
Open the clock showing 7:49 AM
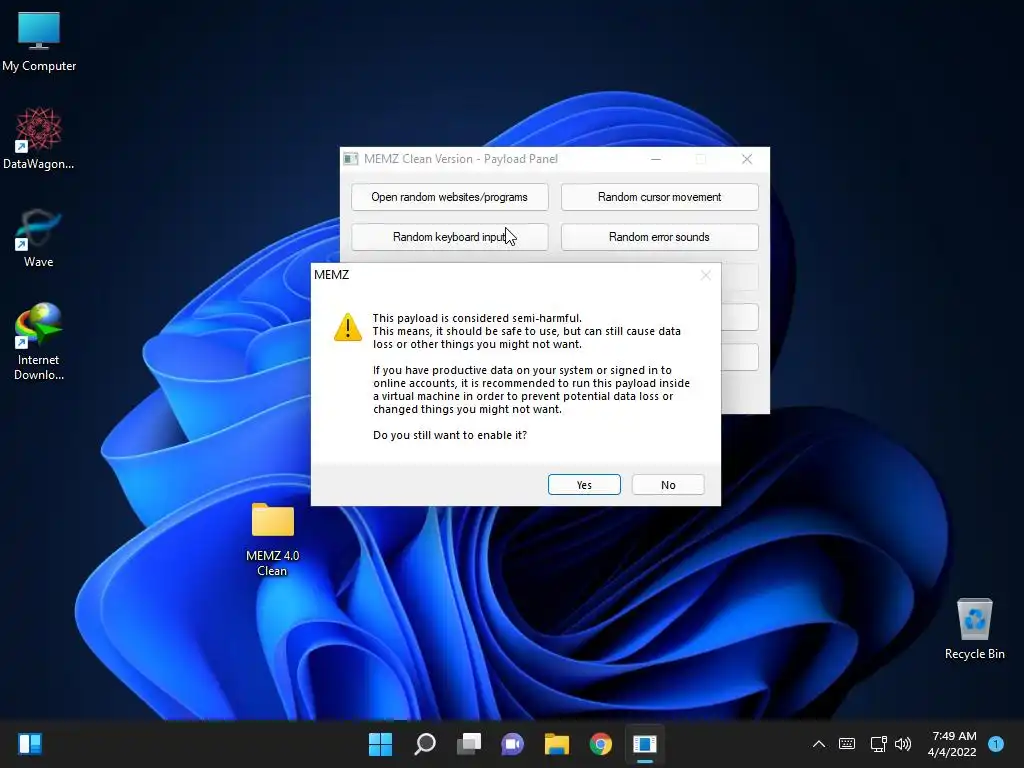[x=952, y=744]
